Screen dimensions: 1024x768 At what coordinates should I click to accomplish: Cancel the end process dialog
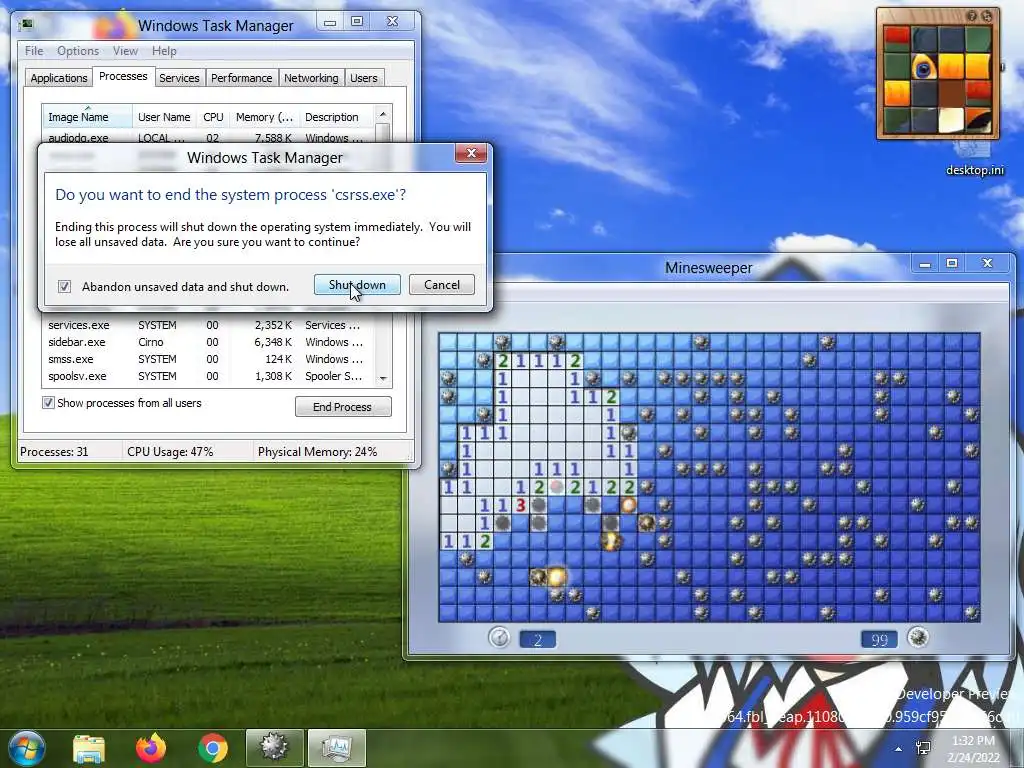441,285
